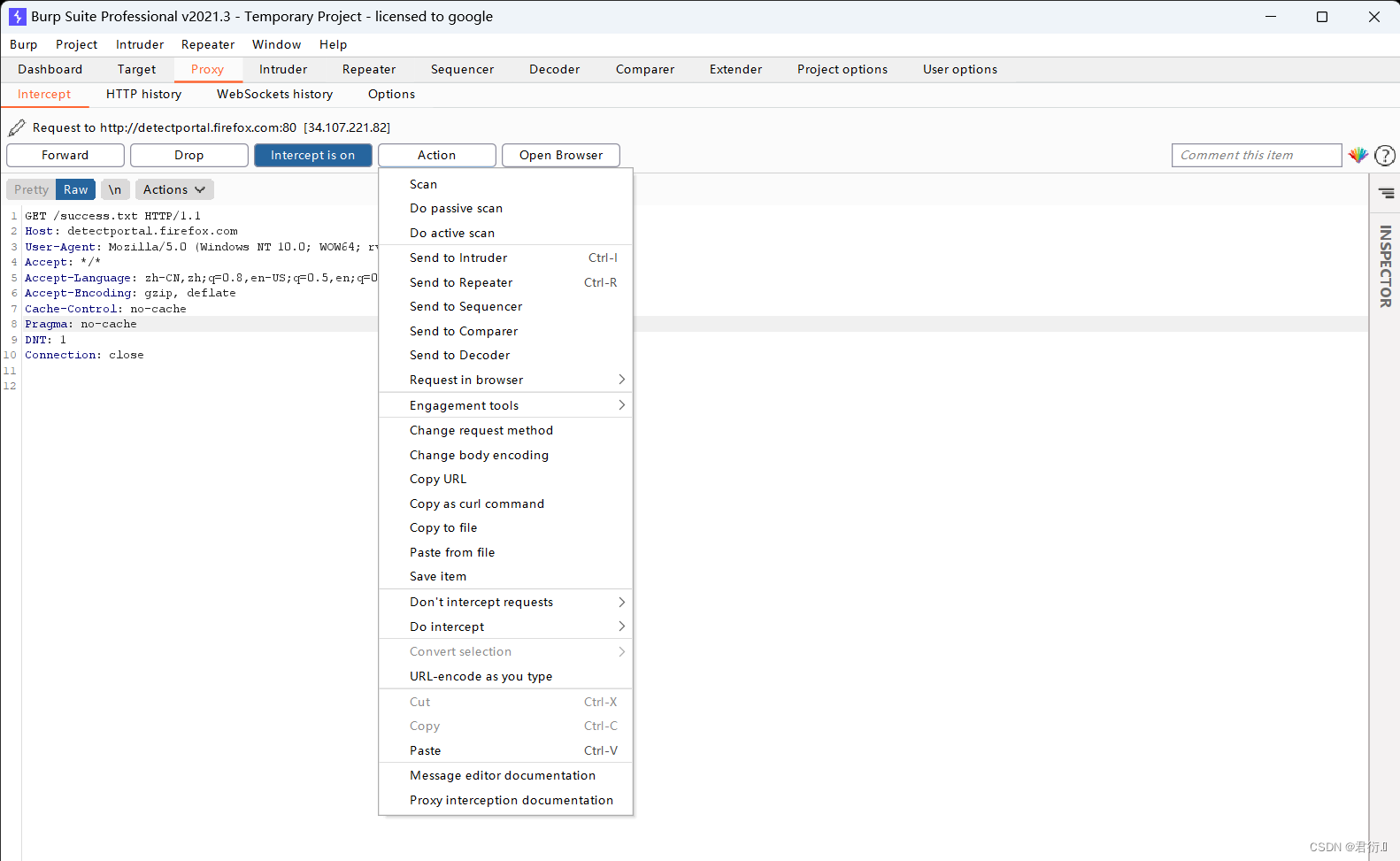
Task: Choose Send to Intruder
Action: pyautogui.click(x=505, y=258)
